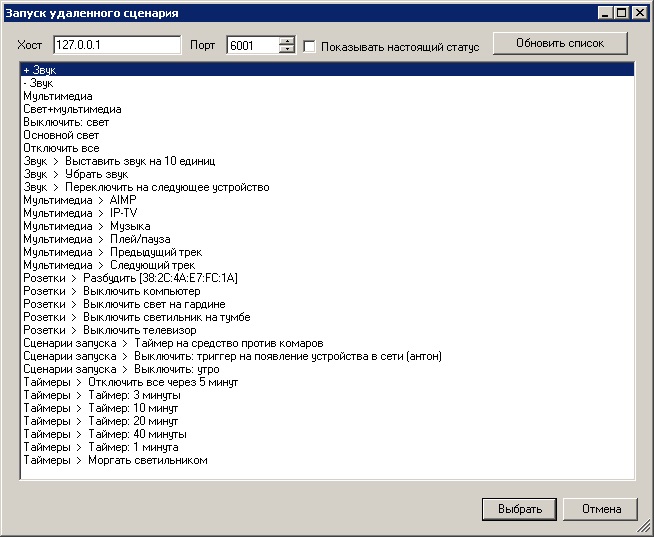Select 'Выключить свет на гардине' row

(x=327, y=304)
